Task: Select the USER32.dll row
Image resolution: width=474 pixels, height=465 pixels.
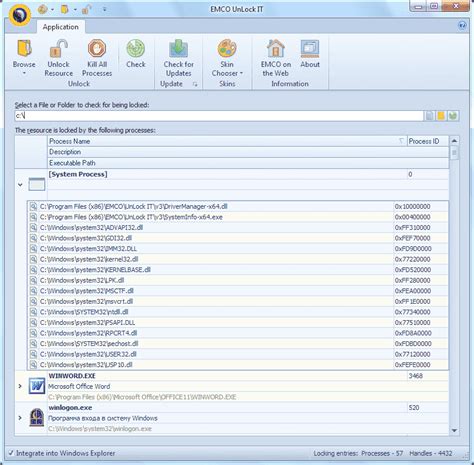Action: pyautogui.click(x=238, y=354)
